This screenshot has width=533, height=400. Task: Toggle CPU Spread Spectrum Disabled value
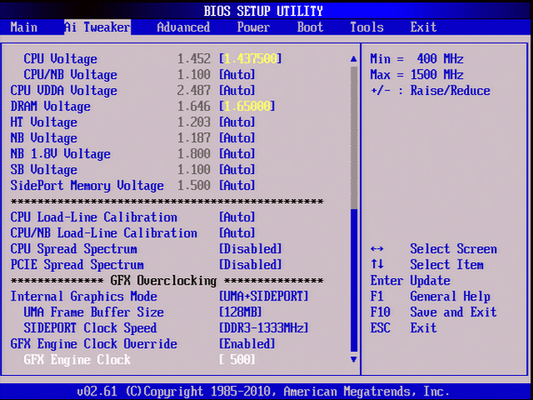(250, 249)
